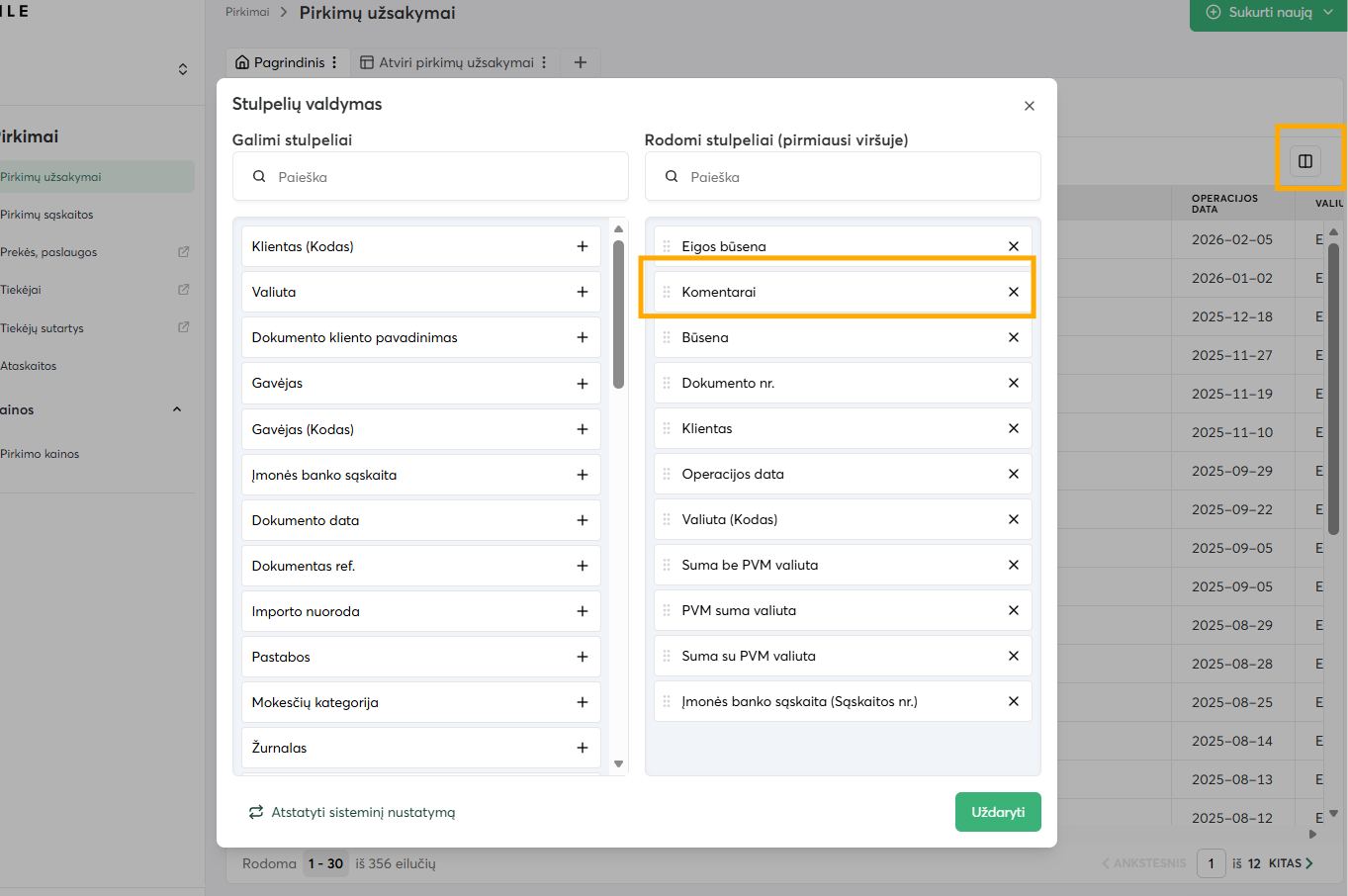Open Sukurti naują dropdown arrow
1348x896 pixels.
click(1328, 13)
